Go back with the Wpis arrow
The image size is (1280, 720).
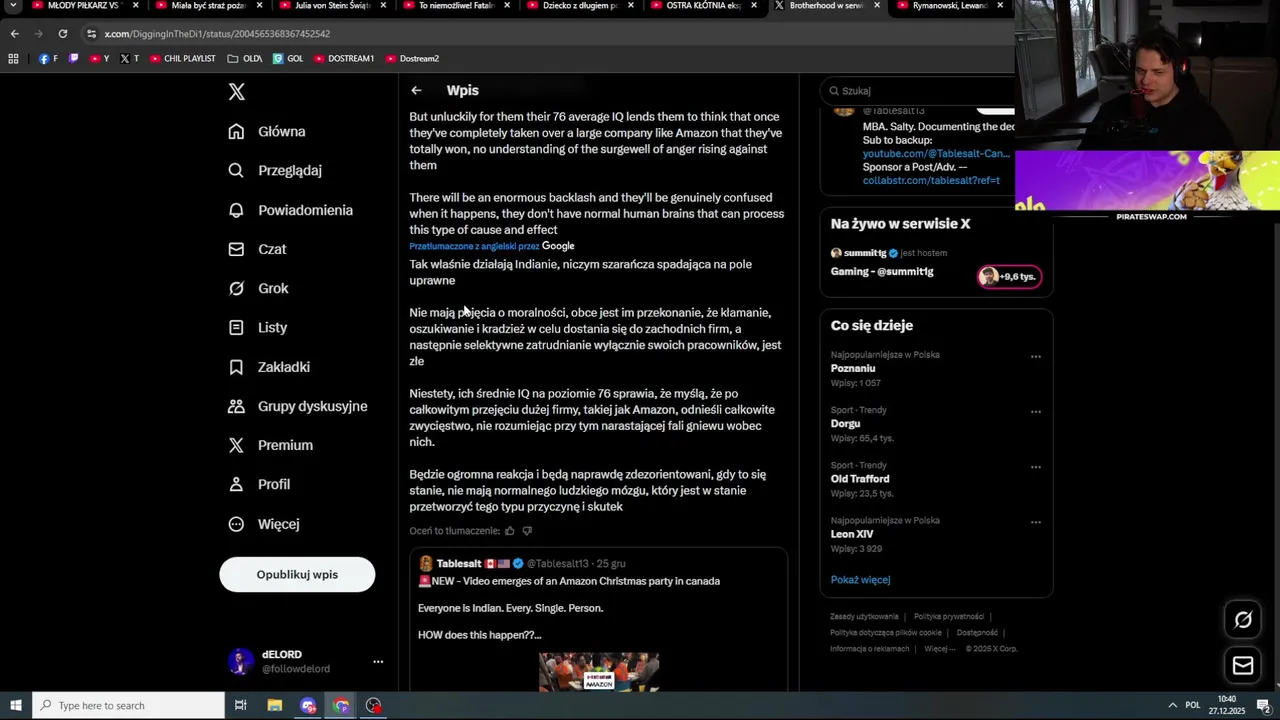pyautogui.click(x=416, y=90)
